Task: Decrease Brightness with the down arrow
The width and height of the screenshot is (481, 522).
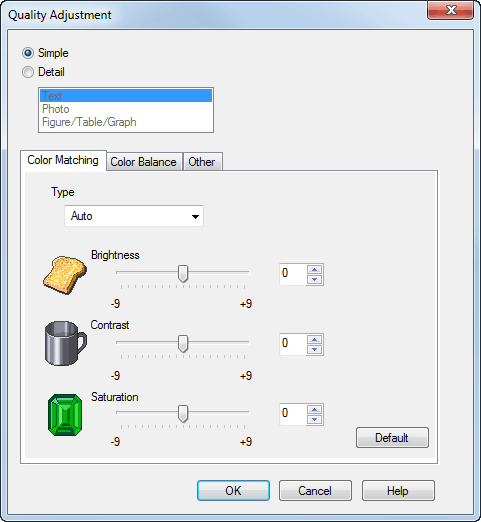Action: pyautogui.click(x=314, y=279)
